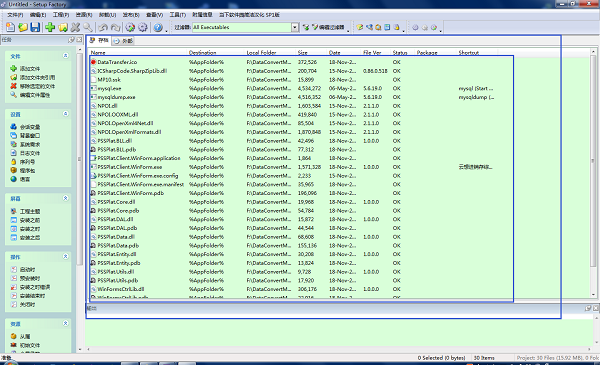Click the blue floppy-disk Save icon
Viewport: 600px width, 365px height.
[x=35, y=27]
